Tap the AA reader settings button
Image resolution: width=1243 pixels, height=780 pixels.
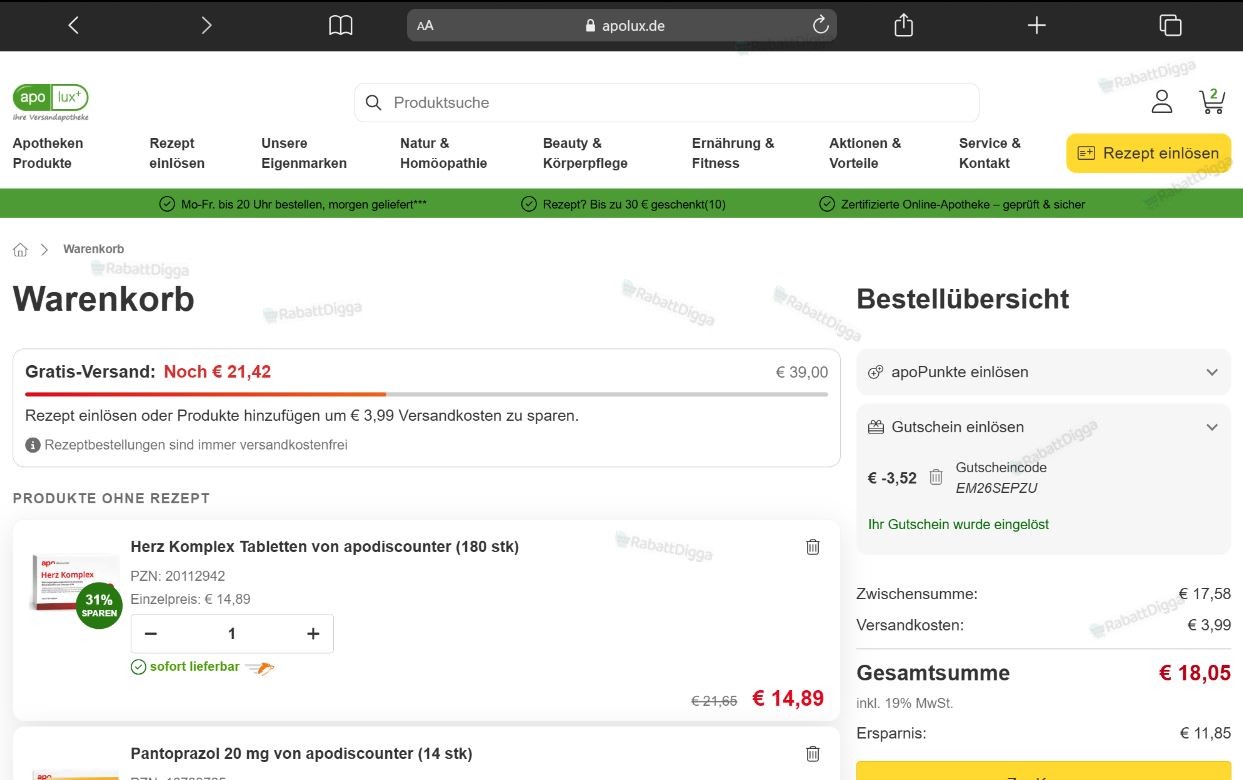pos(425,26)
